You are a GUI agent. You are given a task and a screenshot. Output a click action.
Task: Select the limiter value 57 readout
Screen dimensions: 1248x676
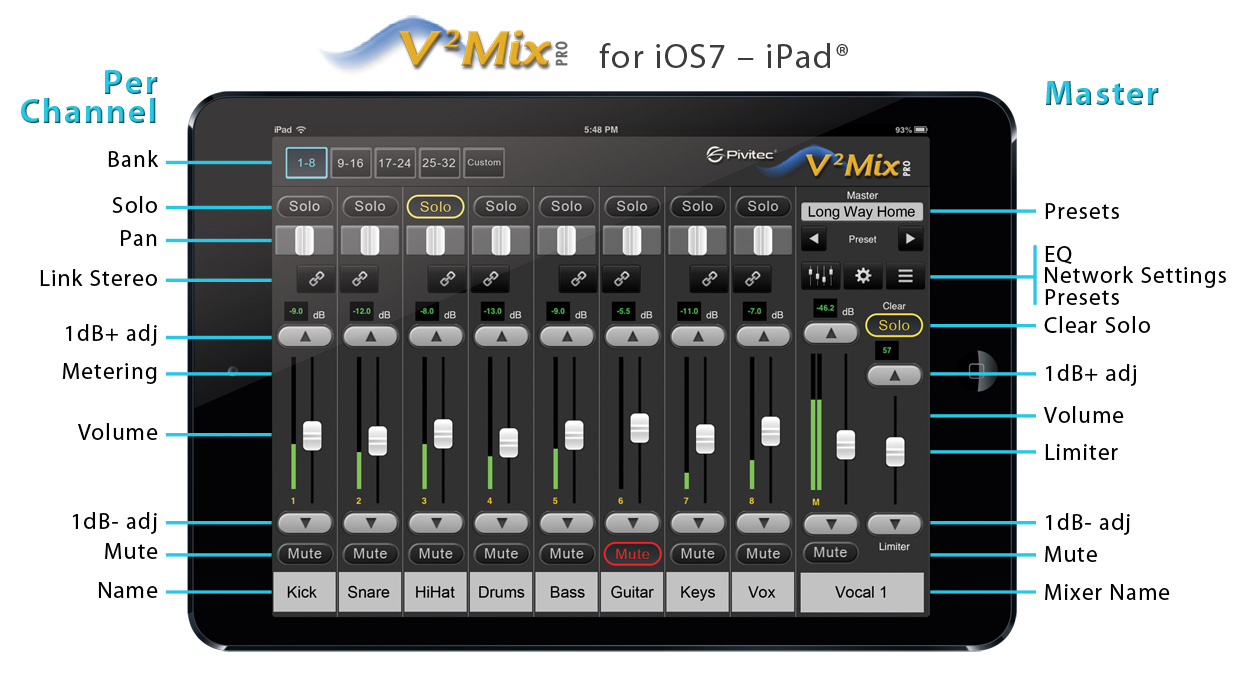pos(886,351)
